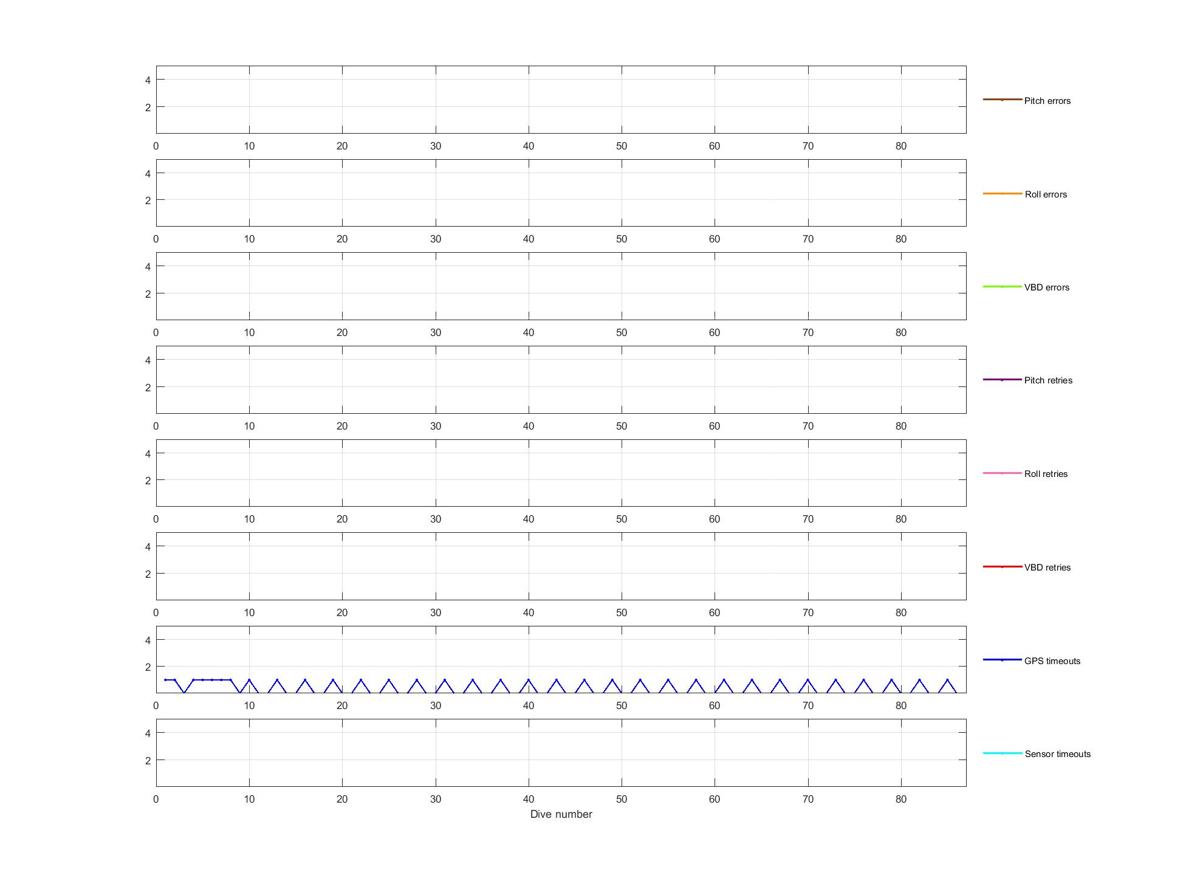1200x885 pixels.
Task: Click the 'VBD retries' legend label
Action: [x=1047, y=567]
